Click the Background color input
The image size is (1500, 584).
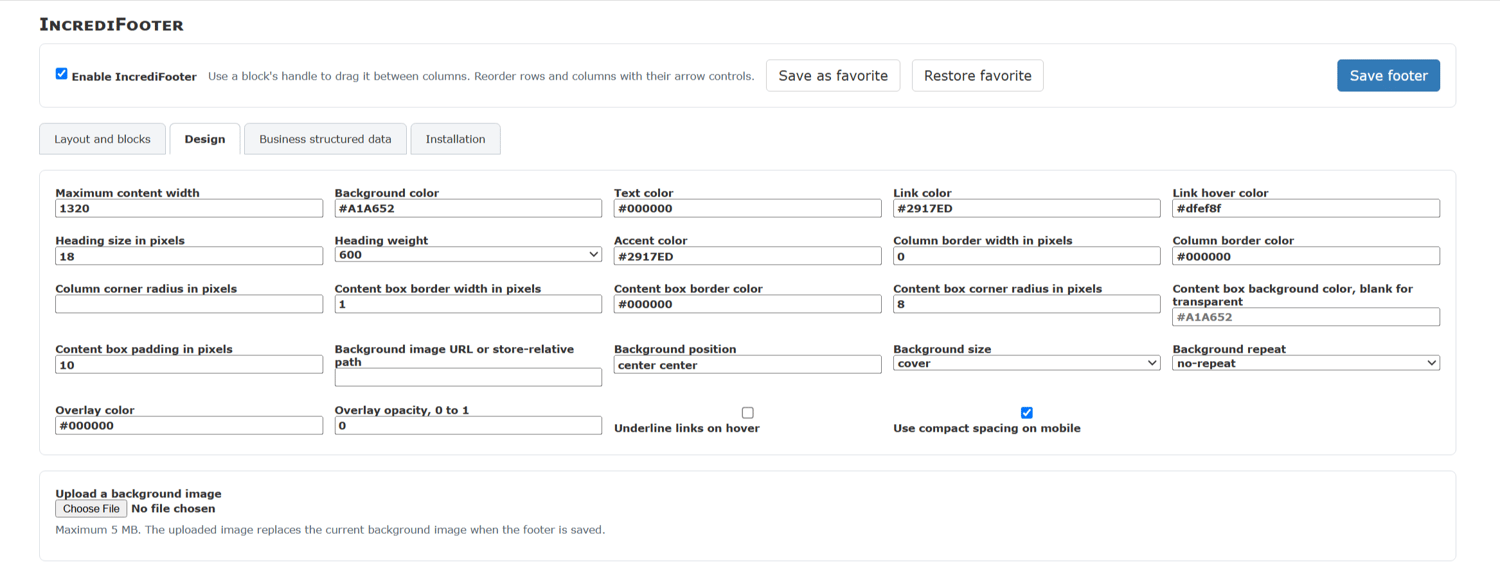468,209
